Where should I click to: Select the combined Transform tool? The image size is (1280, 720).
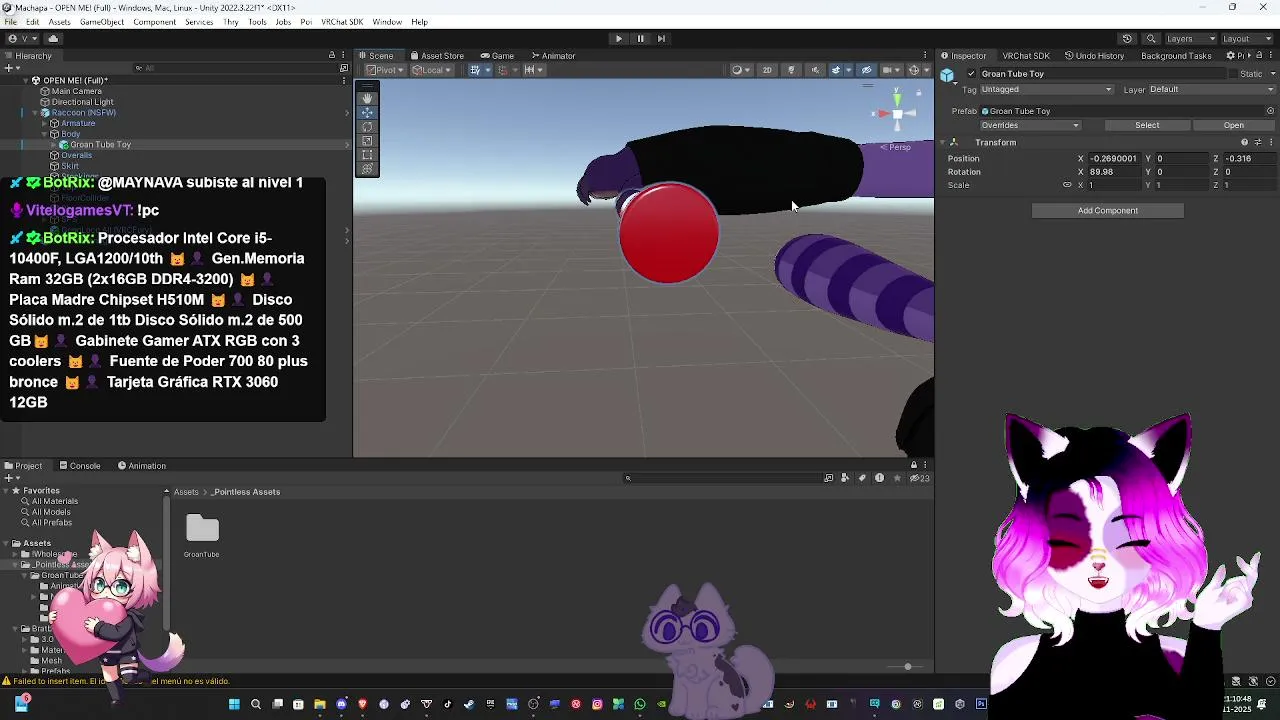pos(367,170)
